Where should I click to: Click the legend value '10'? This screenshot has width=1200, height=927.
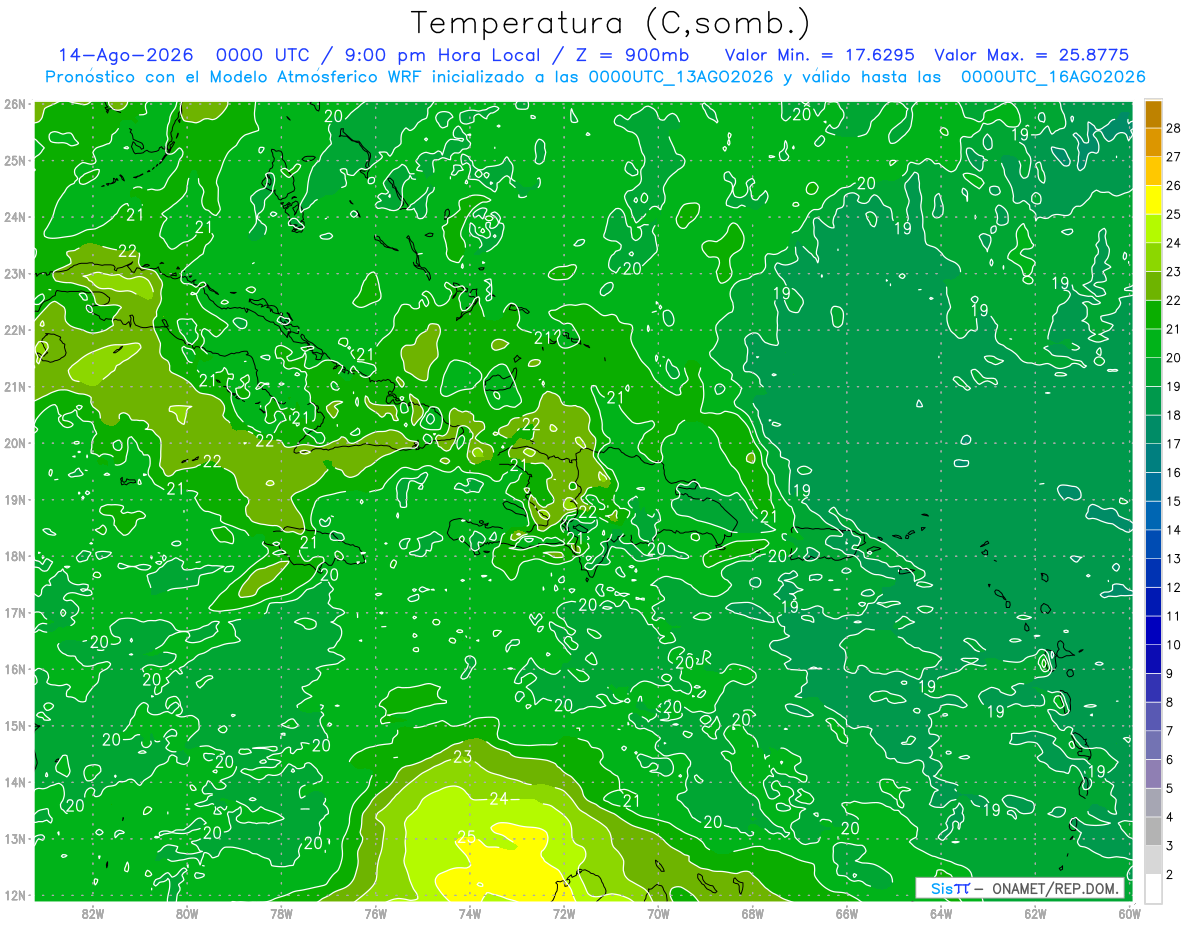coord(1174,645)
